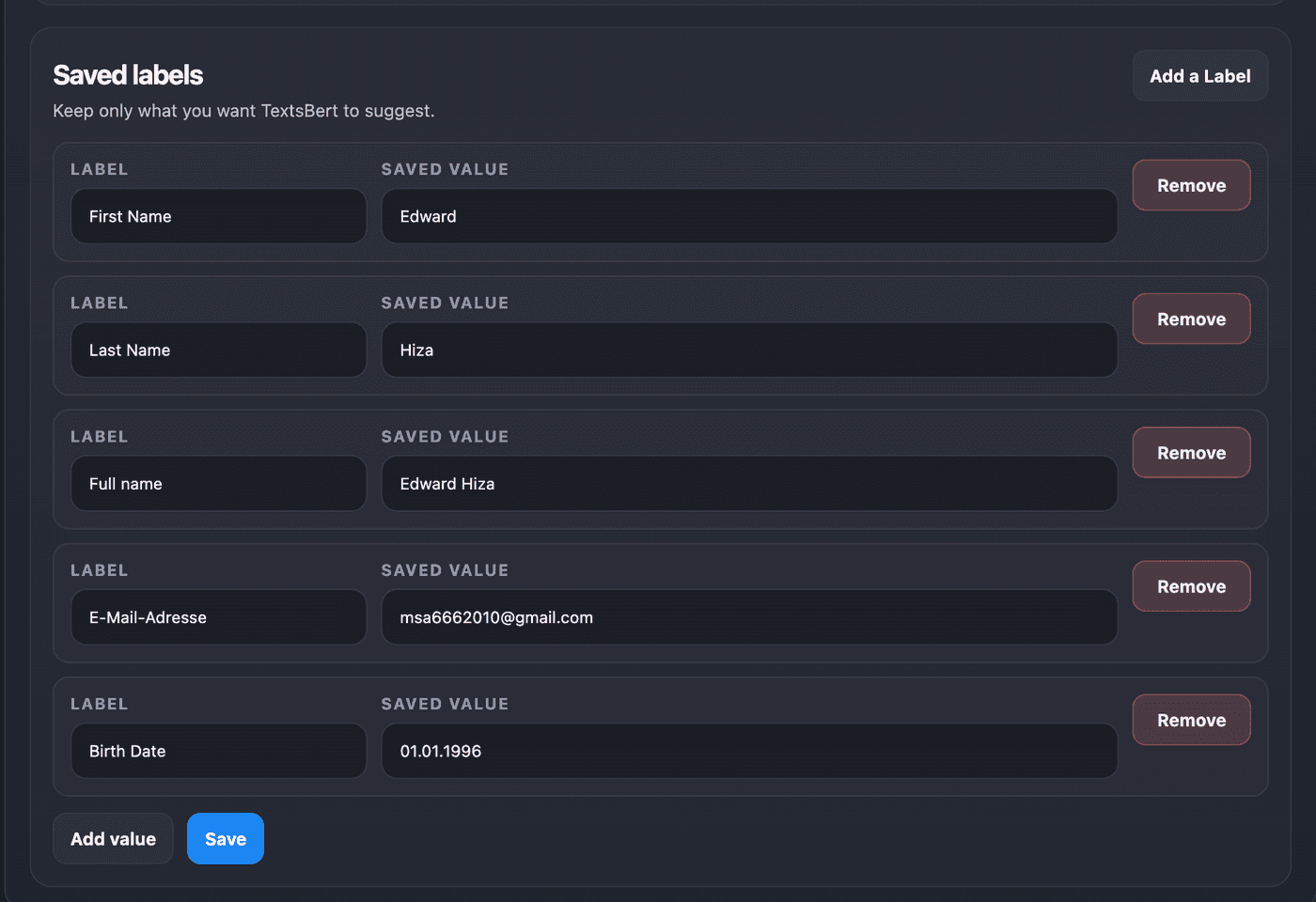Viewport: 1316px width, 902px height.
Task: Click the Add a Label button
Action: pyautogui.click(x=1199, y=76)
